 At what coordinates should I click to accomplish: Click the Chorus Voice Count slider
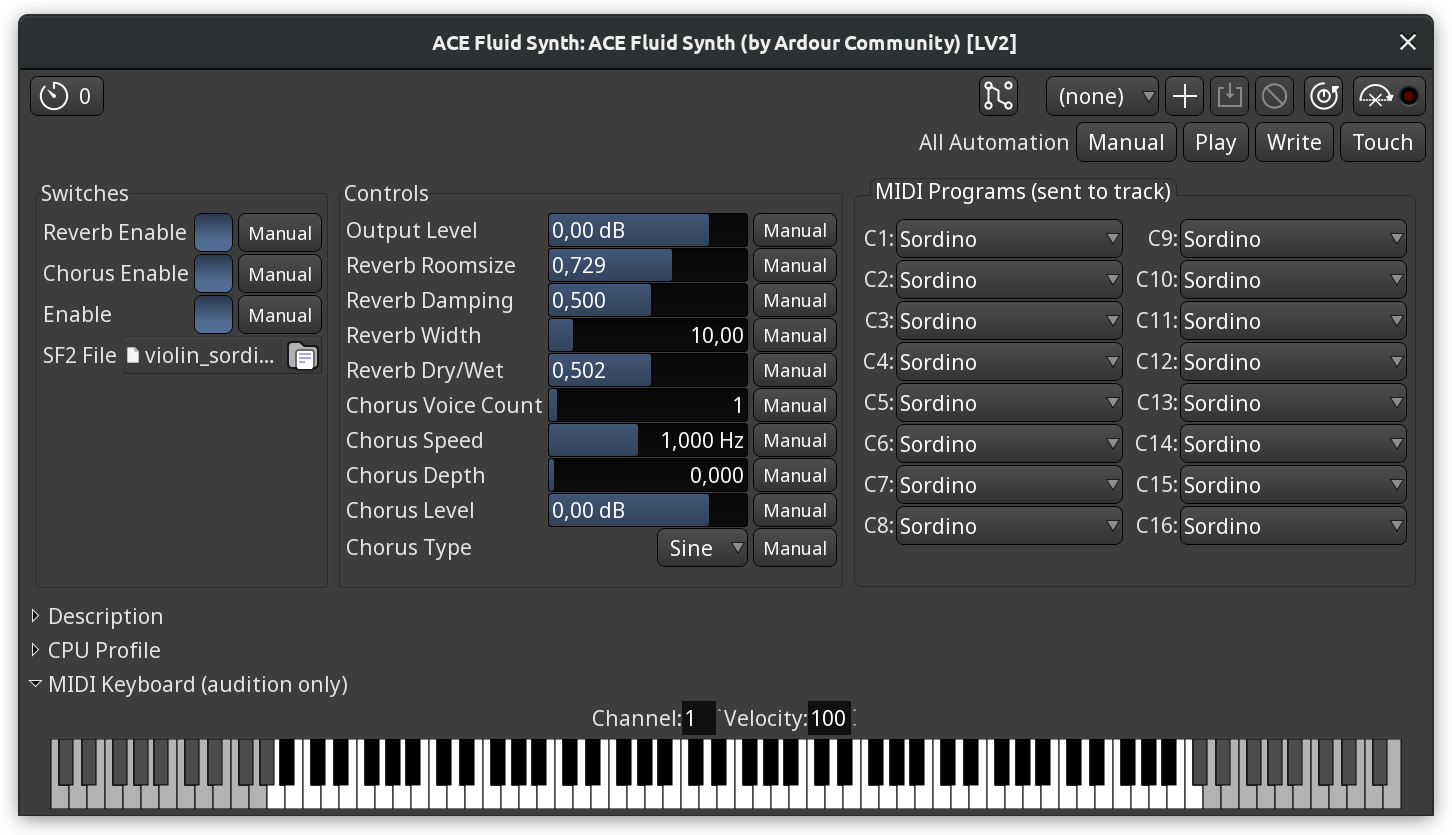click(648, 406)
